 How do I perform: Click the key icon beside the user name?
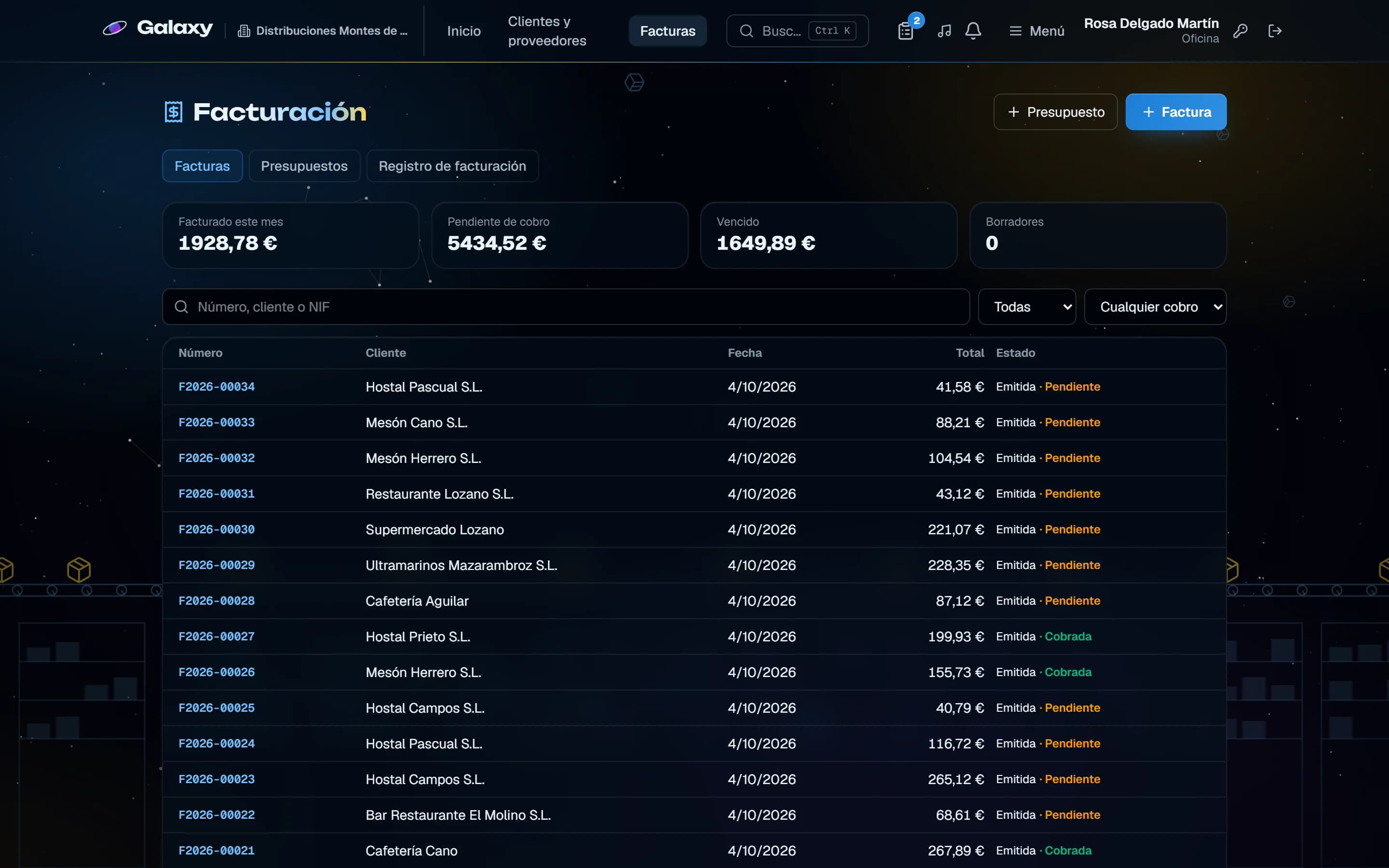pos(1240,31)
